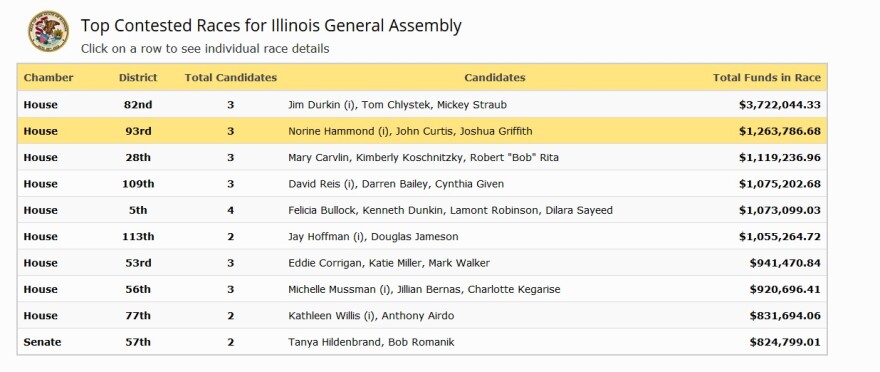Open the House 5th district race
Screen dimensions: 880x372
click(422, 210)
